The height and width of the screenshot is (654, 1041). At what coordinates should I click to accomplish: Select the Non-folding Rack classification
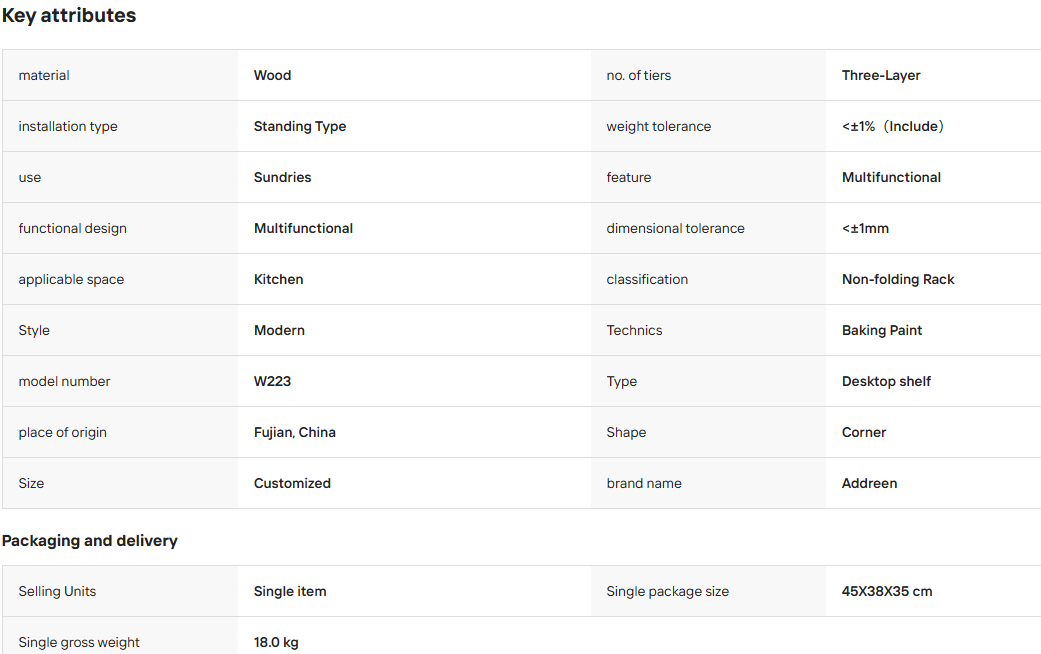(x=898, y=280)
